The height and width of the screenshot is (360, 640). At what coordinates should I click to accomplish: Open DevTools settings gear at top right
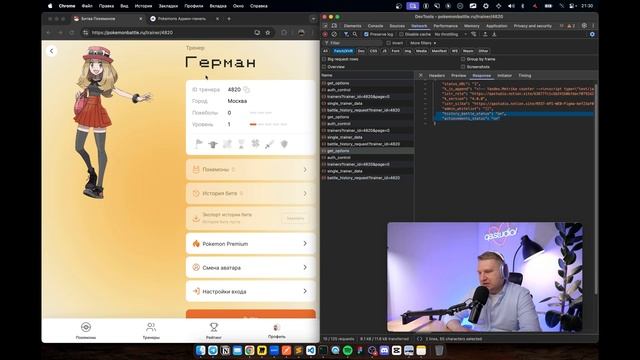tap(584, 26)
